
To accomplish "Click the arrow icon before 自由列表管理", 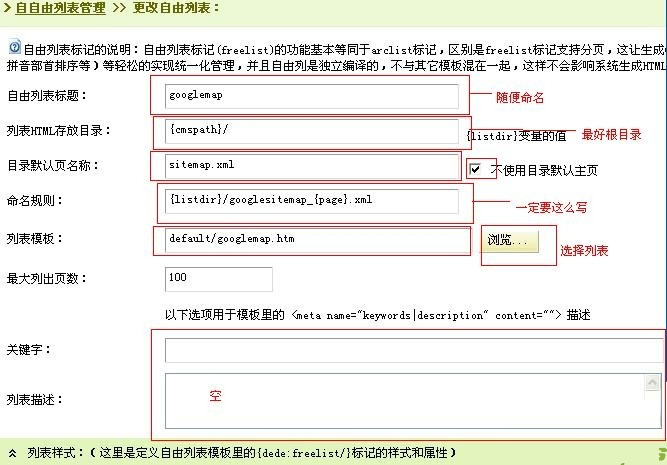I will [7, 7].
